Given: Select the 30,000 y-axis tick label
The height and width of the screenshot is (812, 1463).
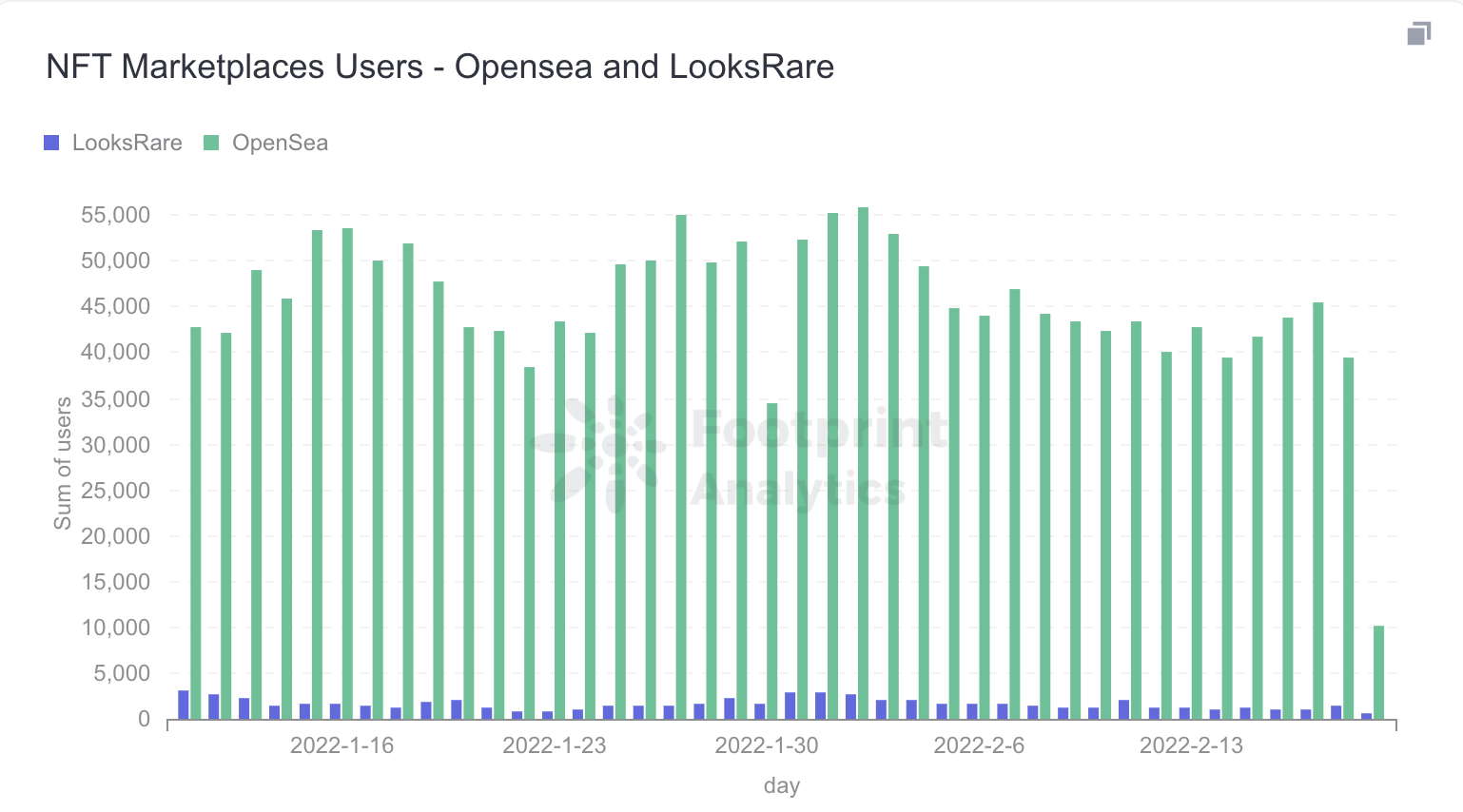Looking at the screenshot, I should click(x=116, y=445).
